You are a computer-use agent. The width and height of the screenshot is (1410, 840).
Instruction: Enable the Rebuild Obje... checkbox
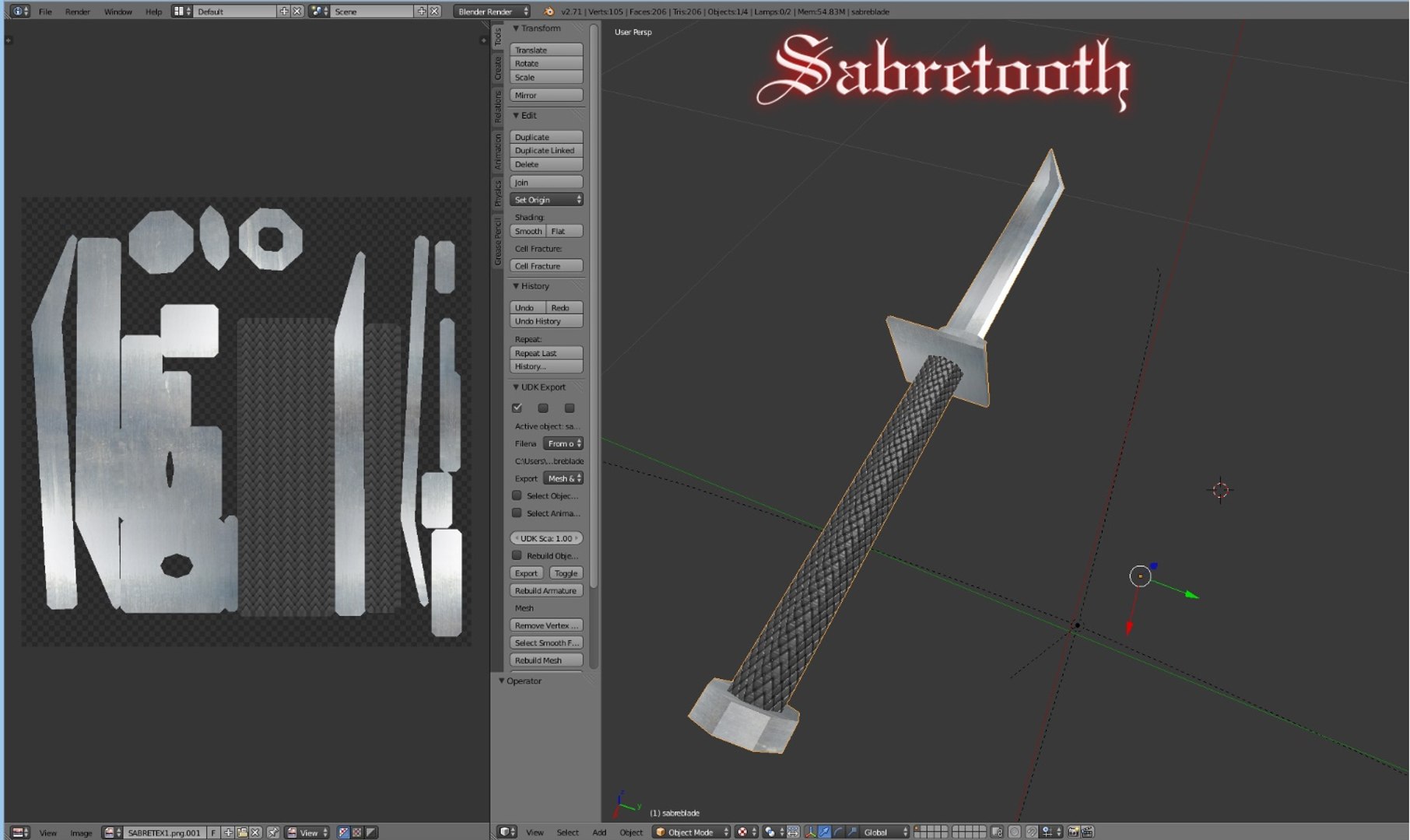point(517,555)
